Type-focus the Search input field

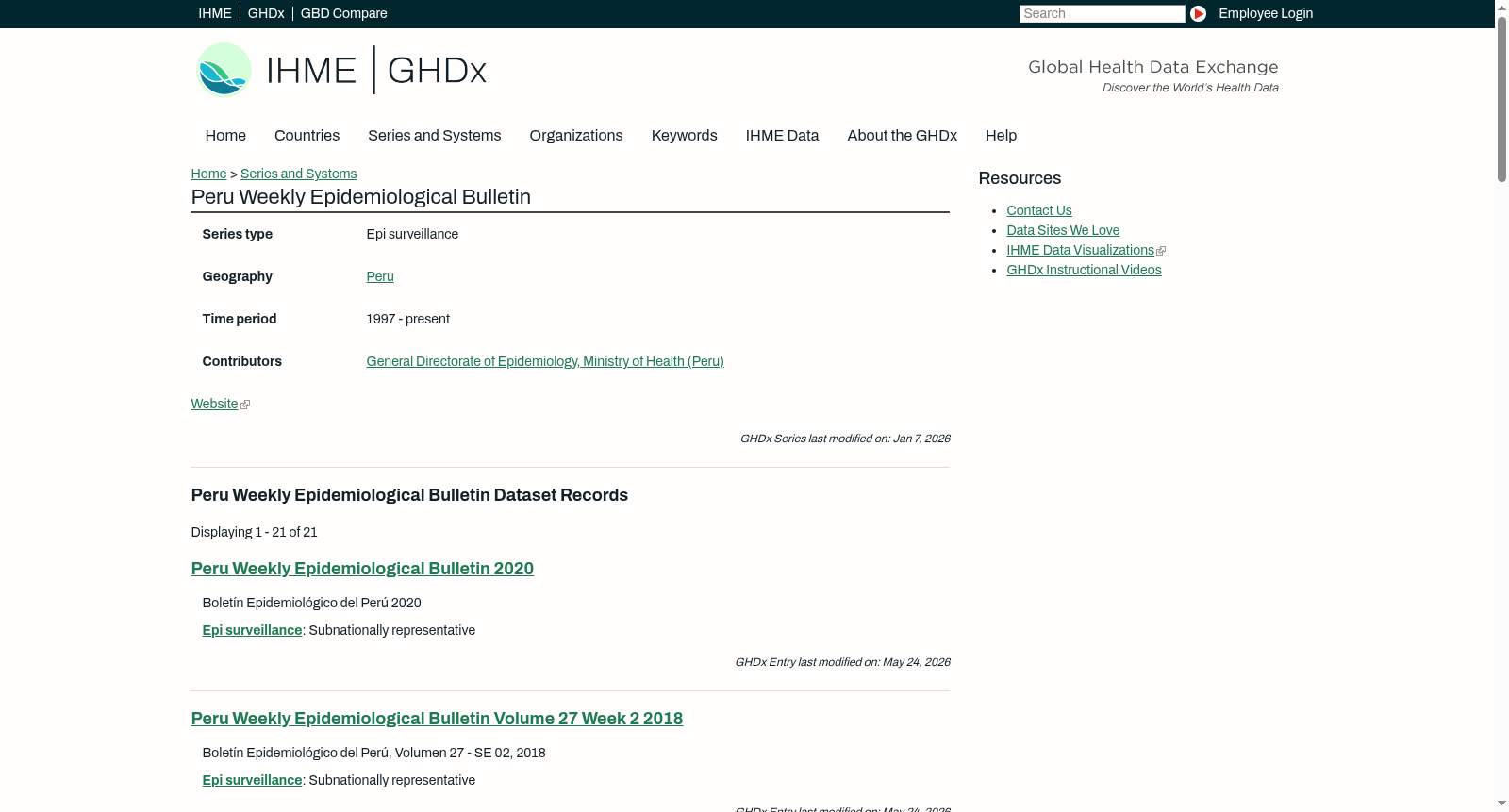coord(1102,13)
